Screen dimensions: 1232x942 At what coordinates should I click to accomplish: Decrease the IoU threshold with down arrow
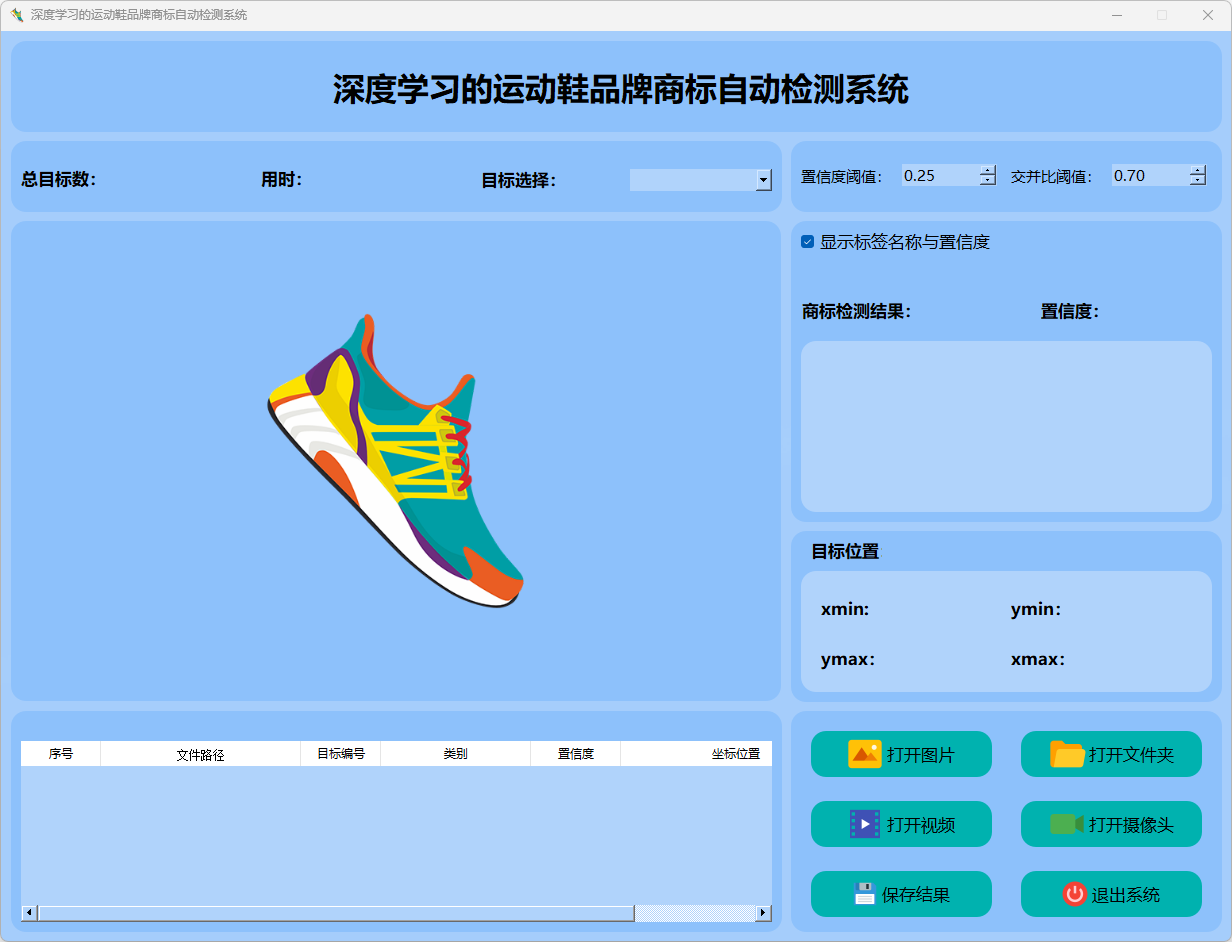(x=1198, y=181)
